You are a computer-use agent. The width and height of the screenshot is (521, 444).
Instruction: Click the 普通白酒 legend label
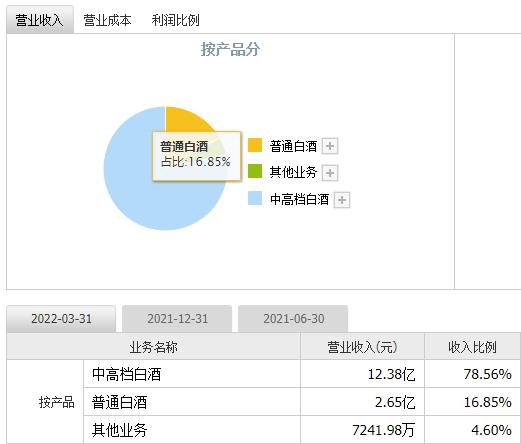(293, 146)
